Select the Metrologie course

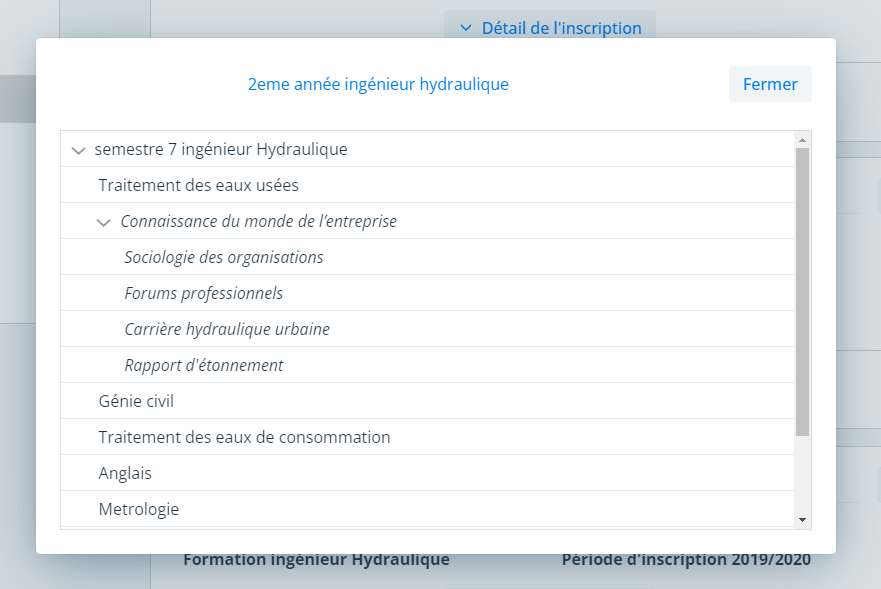139,509
